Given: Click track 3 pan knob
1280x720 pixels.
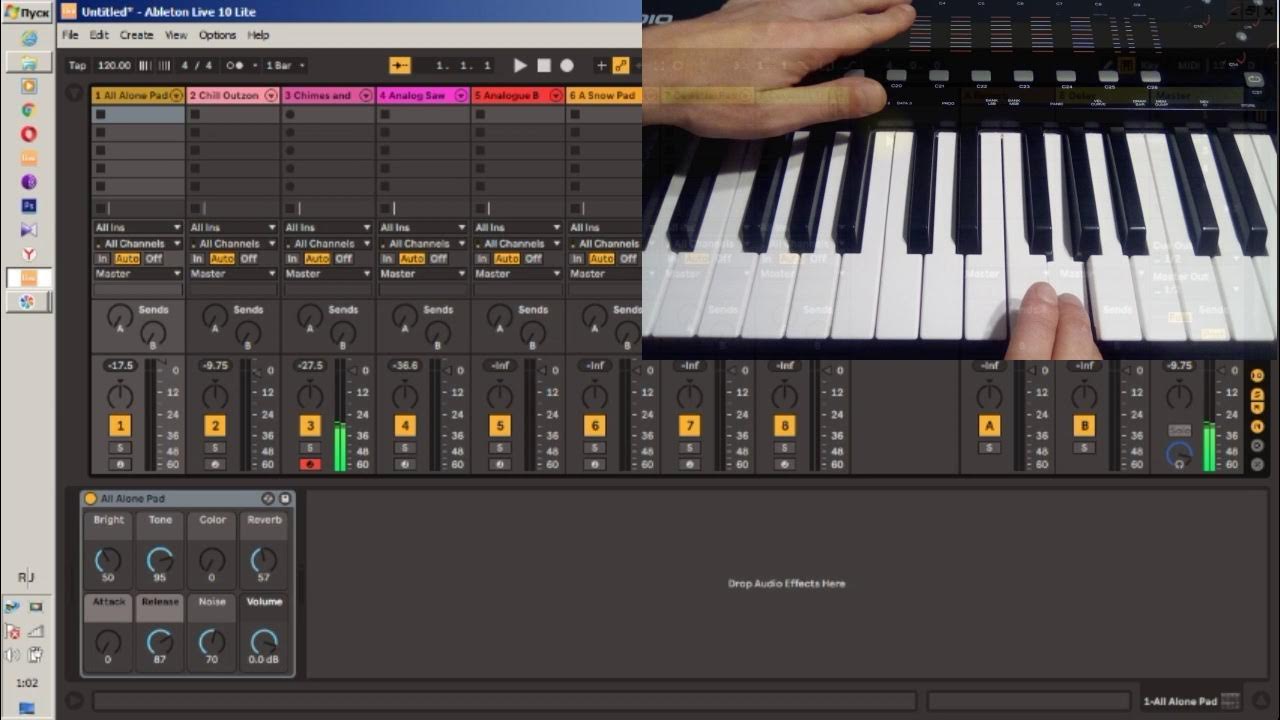Looking at the screenshot, I should tap(310, 396).
